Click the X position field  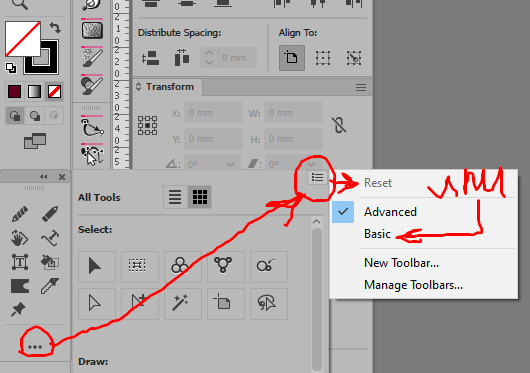click(x=213, y=113)
